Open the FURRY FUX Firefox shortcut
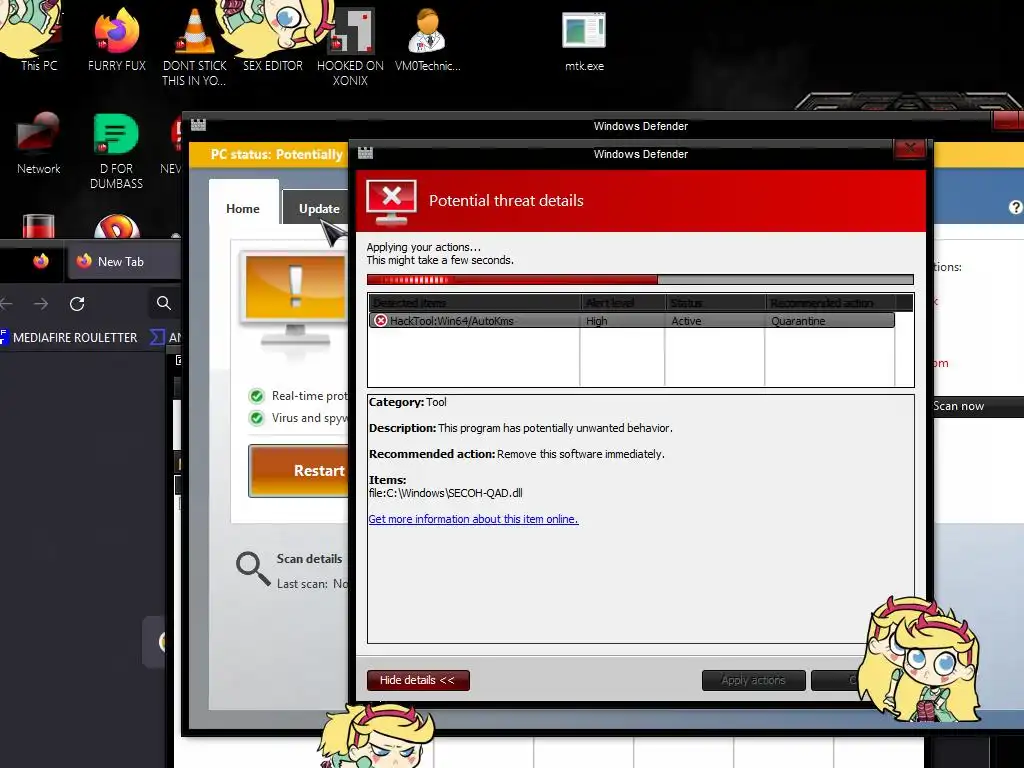This screenshot has height=768, width=1024. [x=116, y=39]
